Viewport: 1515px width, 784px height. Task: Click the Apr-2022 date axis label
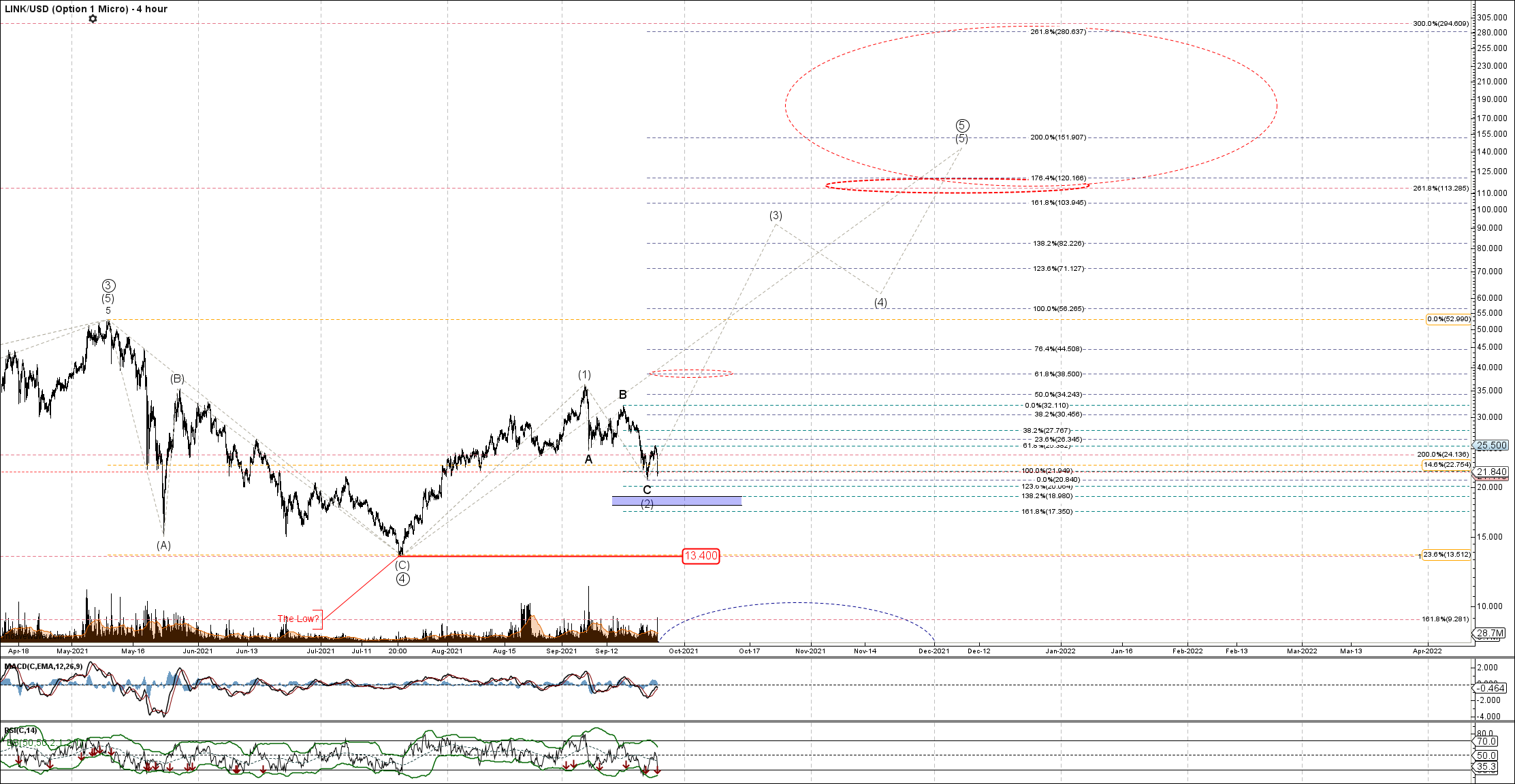click(1426, 651)
